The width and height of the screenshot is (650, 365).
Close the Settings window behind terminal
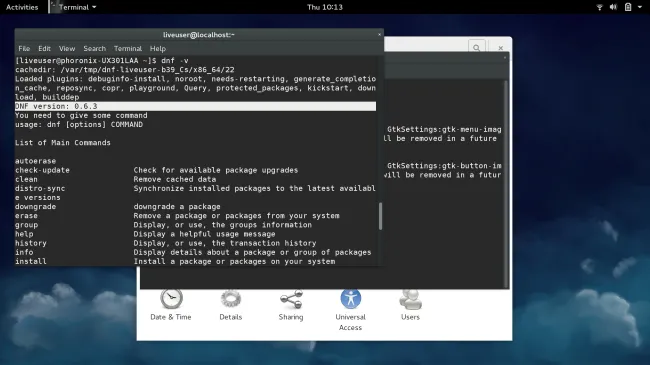click(x=500, y=48)
